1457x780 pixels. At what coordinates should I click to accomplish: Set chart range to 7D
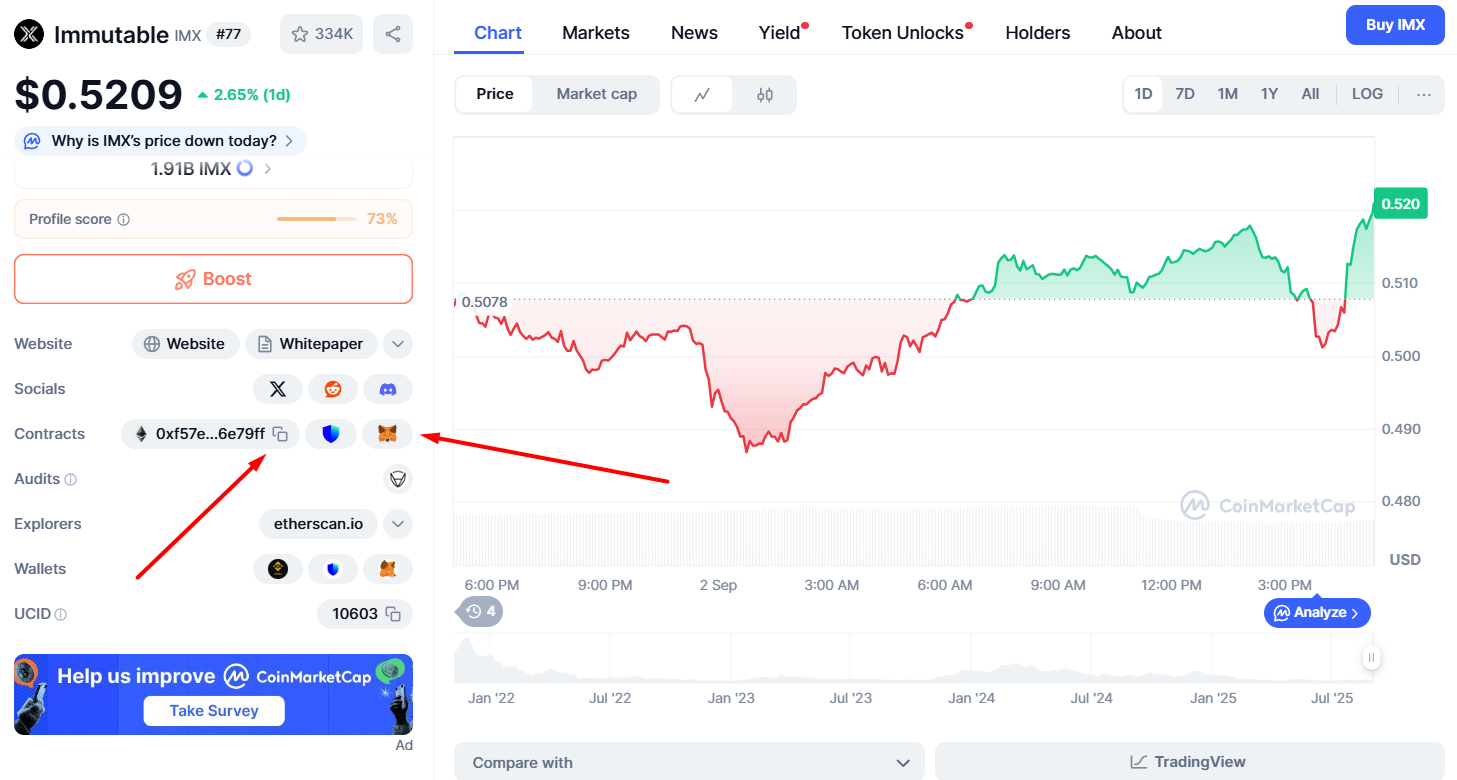pyautogui.click(x=1185, y=94)
